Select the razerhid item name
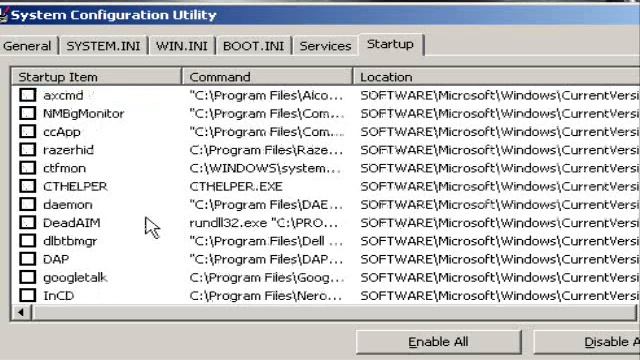Image resolution: width=640 pixels, height=360 pixels. point(69,150)
